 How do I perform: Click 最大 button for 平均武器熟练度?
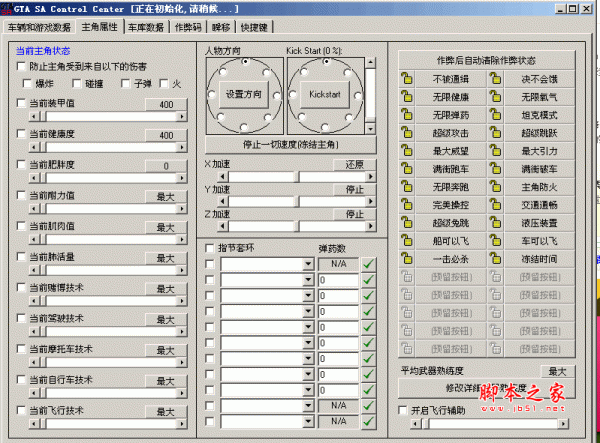point(558,371)
